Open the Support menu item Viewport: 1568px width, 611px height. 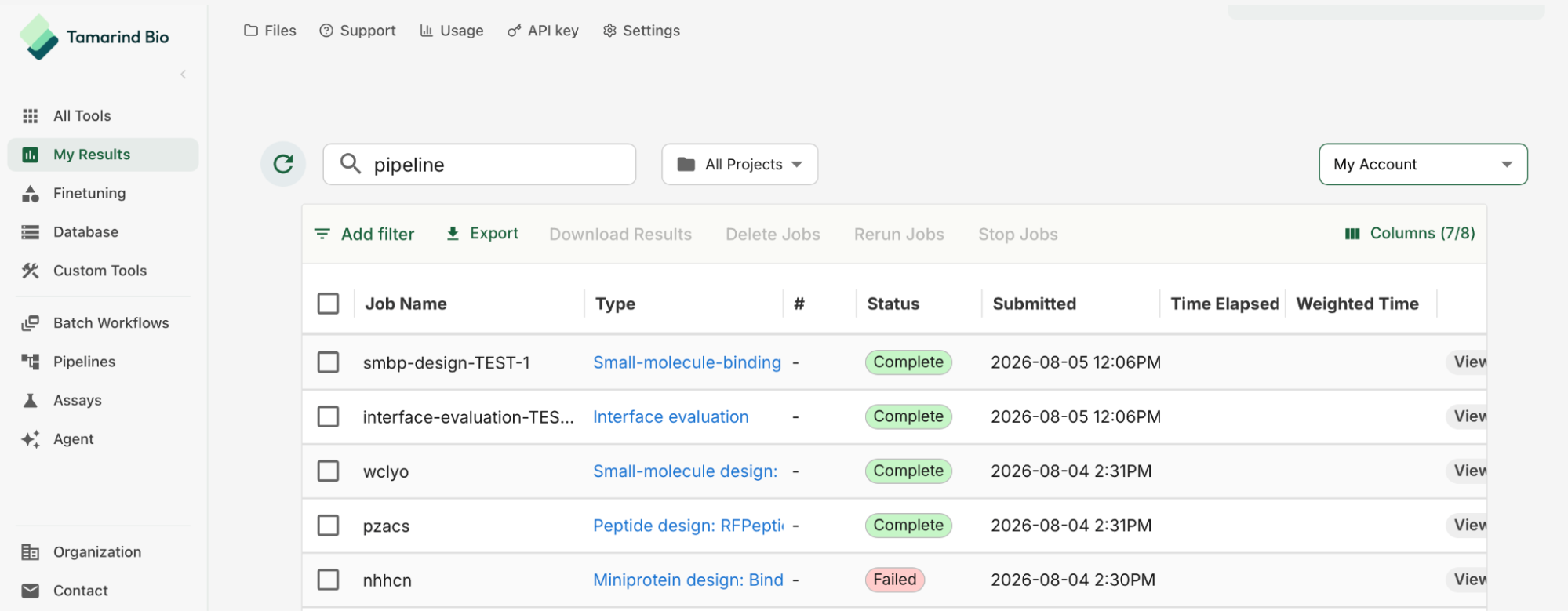click(358, 31)
